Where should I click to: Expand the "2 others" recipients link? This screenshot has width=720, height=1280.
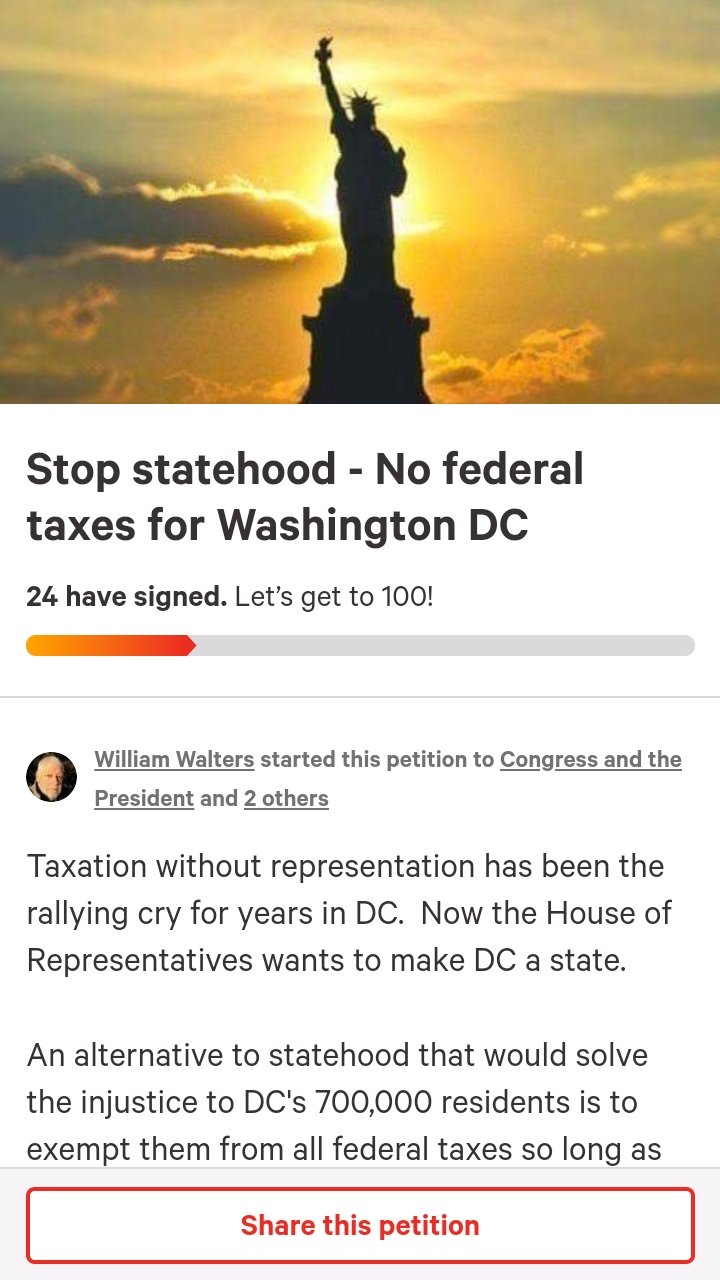click(x=286, y=798)
